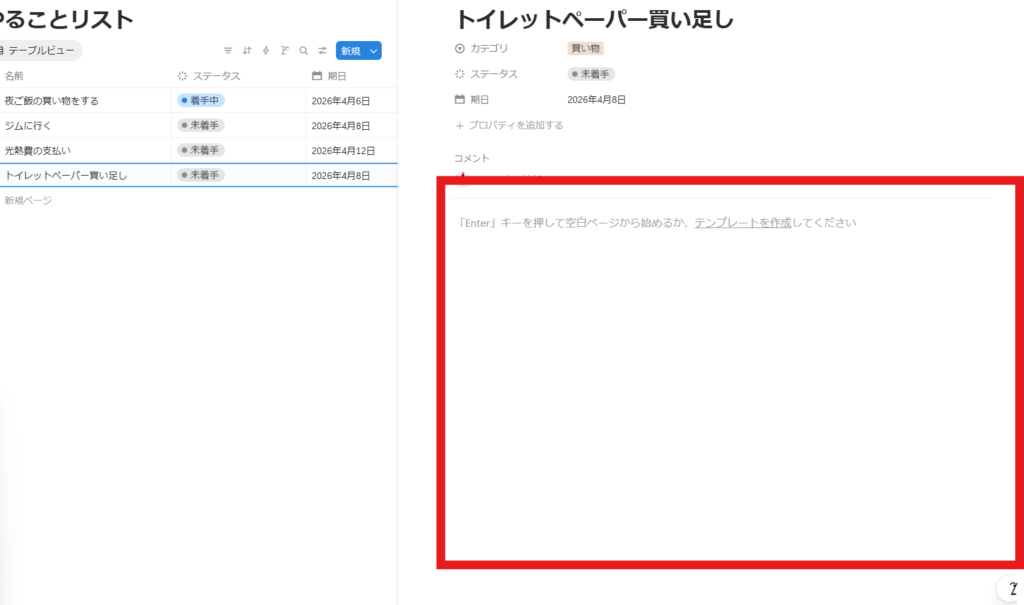Open the 買い物 category tag selector
This screenshot has width=1024, height=605.
(x=585, y=48)
